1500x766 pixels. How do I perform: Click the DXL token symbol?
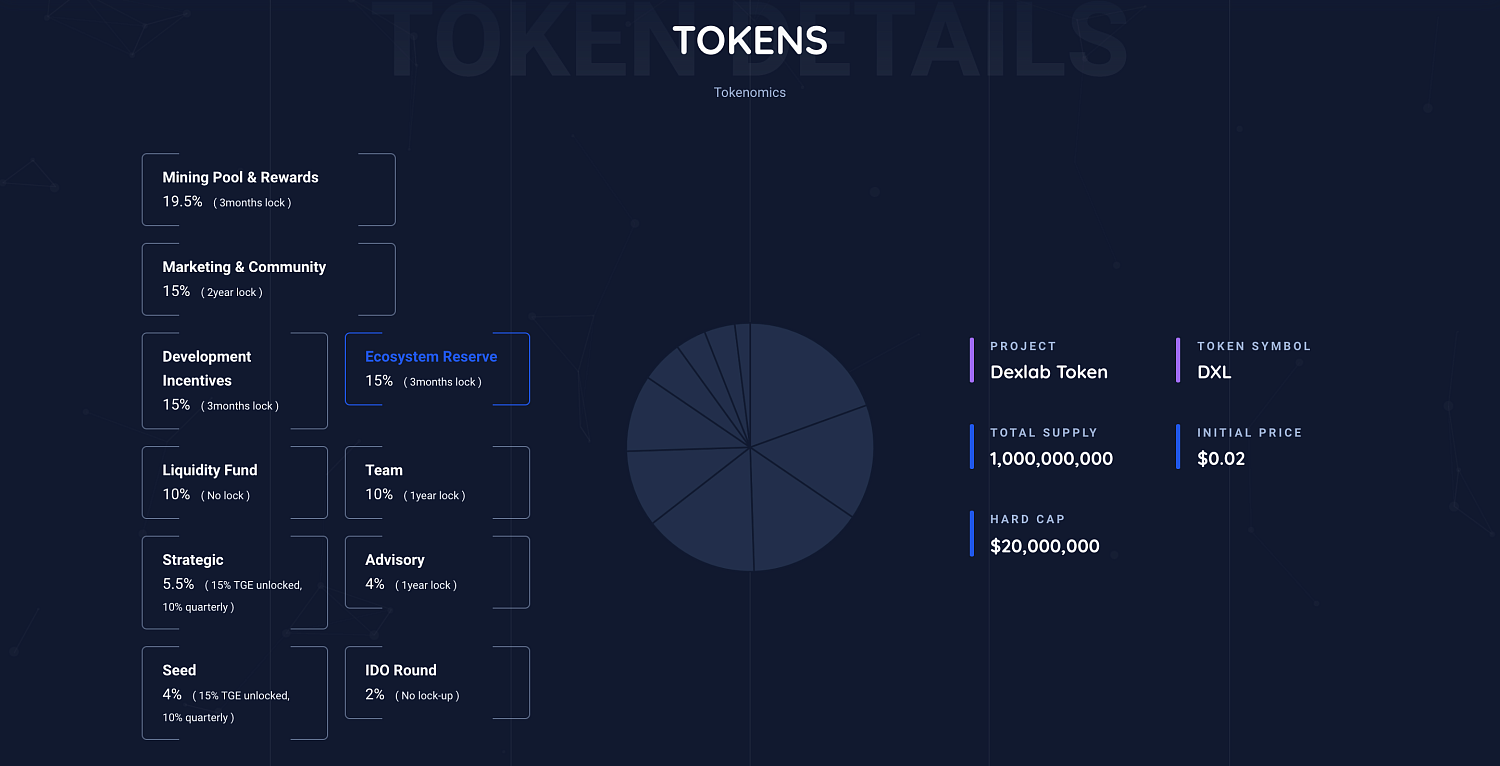[x=1214, y=372]
